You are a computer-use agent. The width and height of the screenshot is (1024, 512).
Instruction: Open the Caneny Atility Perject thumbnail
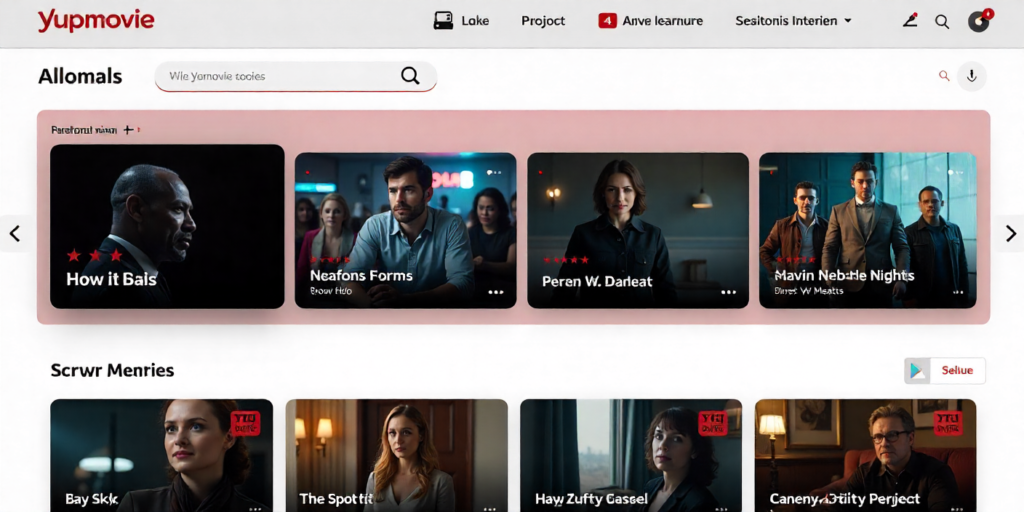[865, 455]
